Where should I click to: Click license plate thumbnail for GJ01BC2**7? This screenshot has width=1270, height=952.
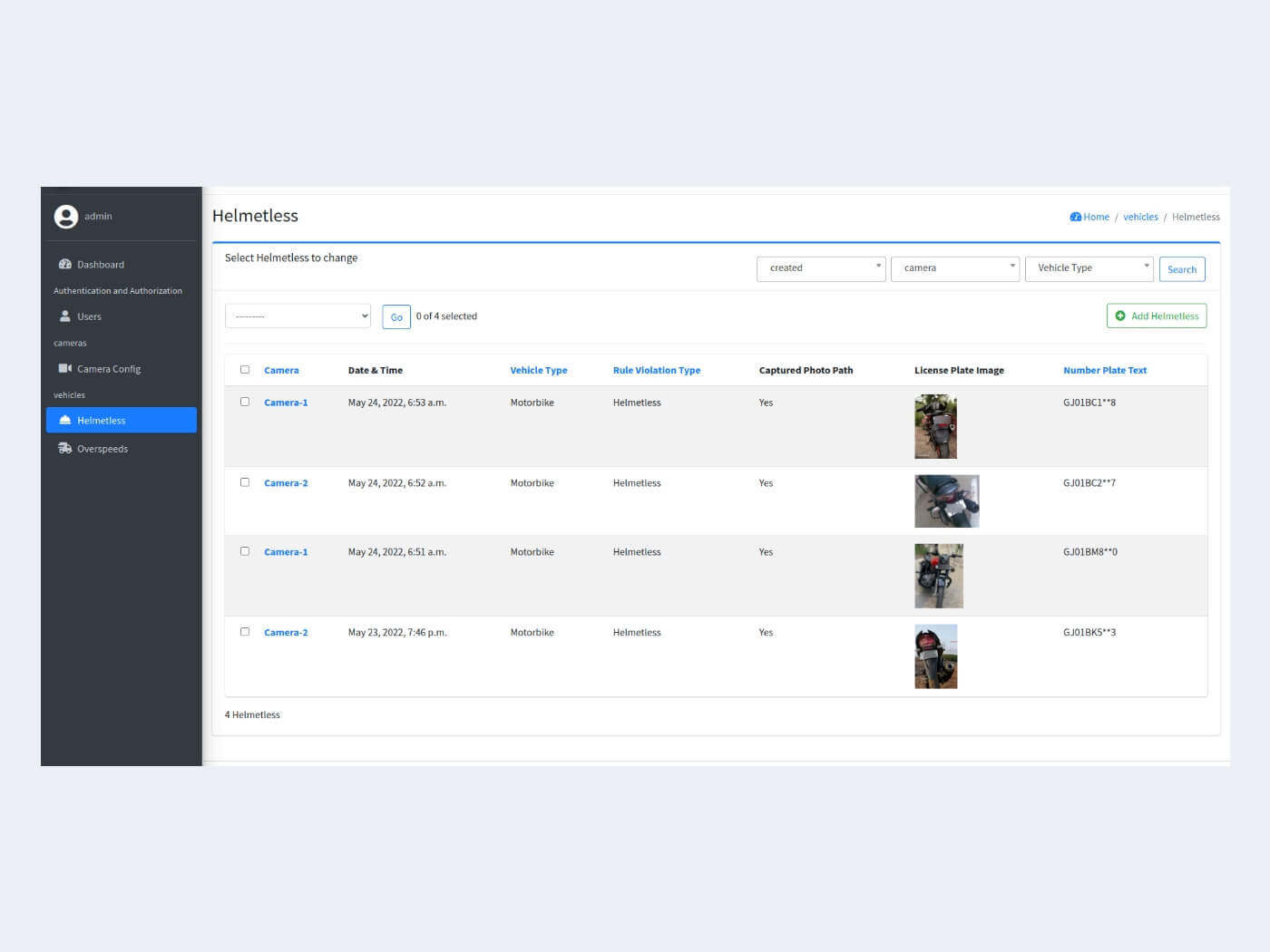click(947, 501)
